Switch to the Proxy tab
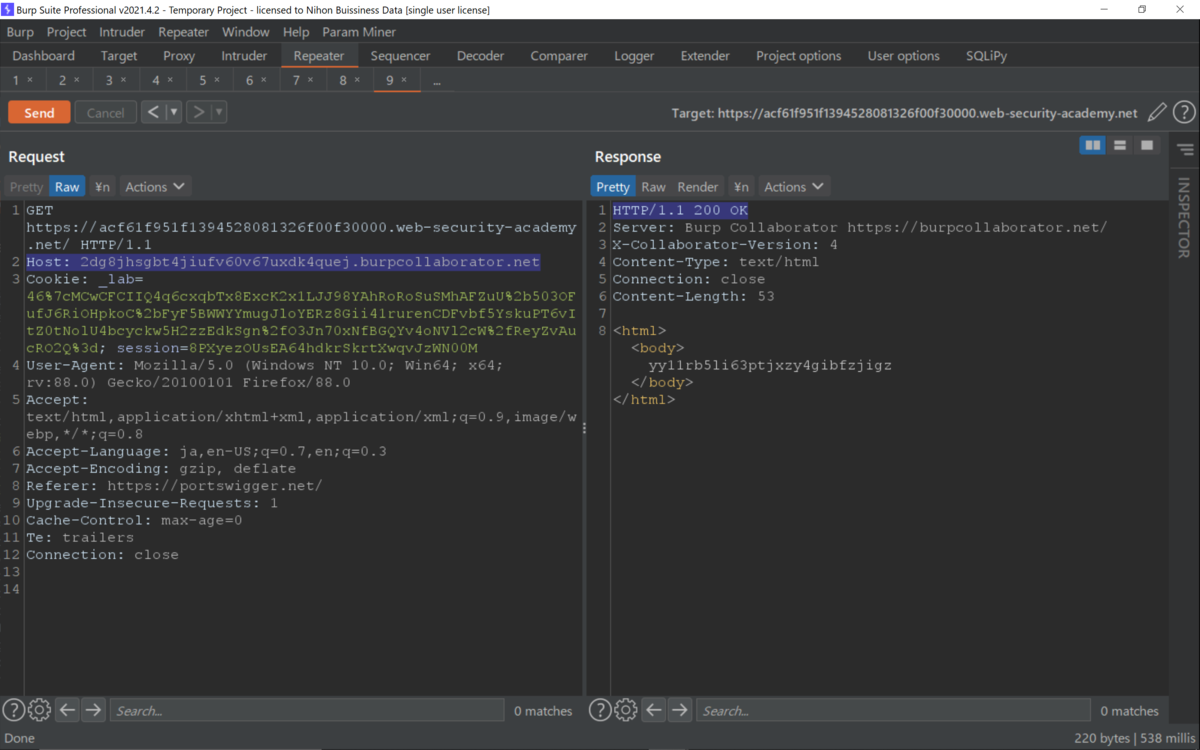The image size is (1200, 750). (179, 56)
